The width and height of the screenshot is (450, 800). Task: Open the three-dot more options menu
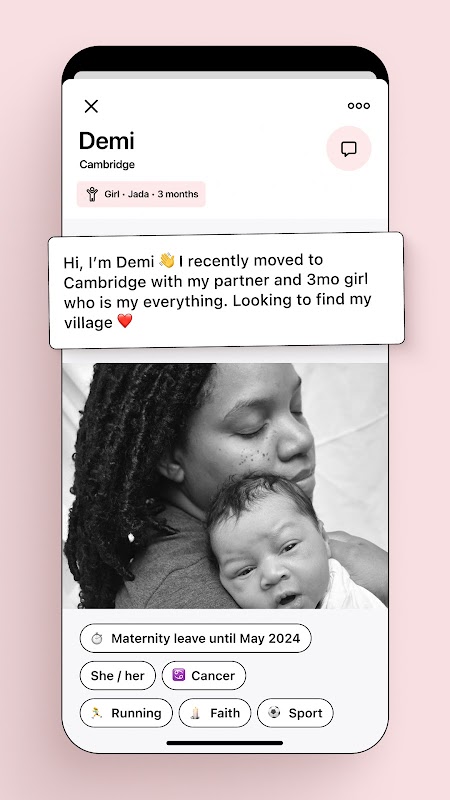(x=359, y=106)
